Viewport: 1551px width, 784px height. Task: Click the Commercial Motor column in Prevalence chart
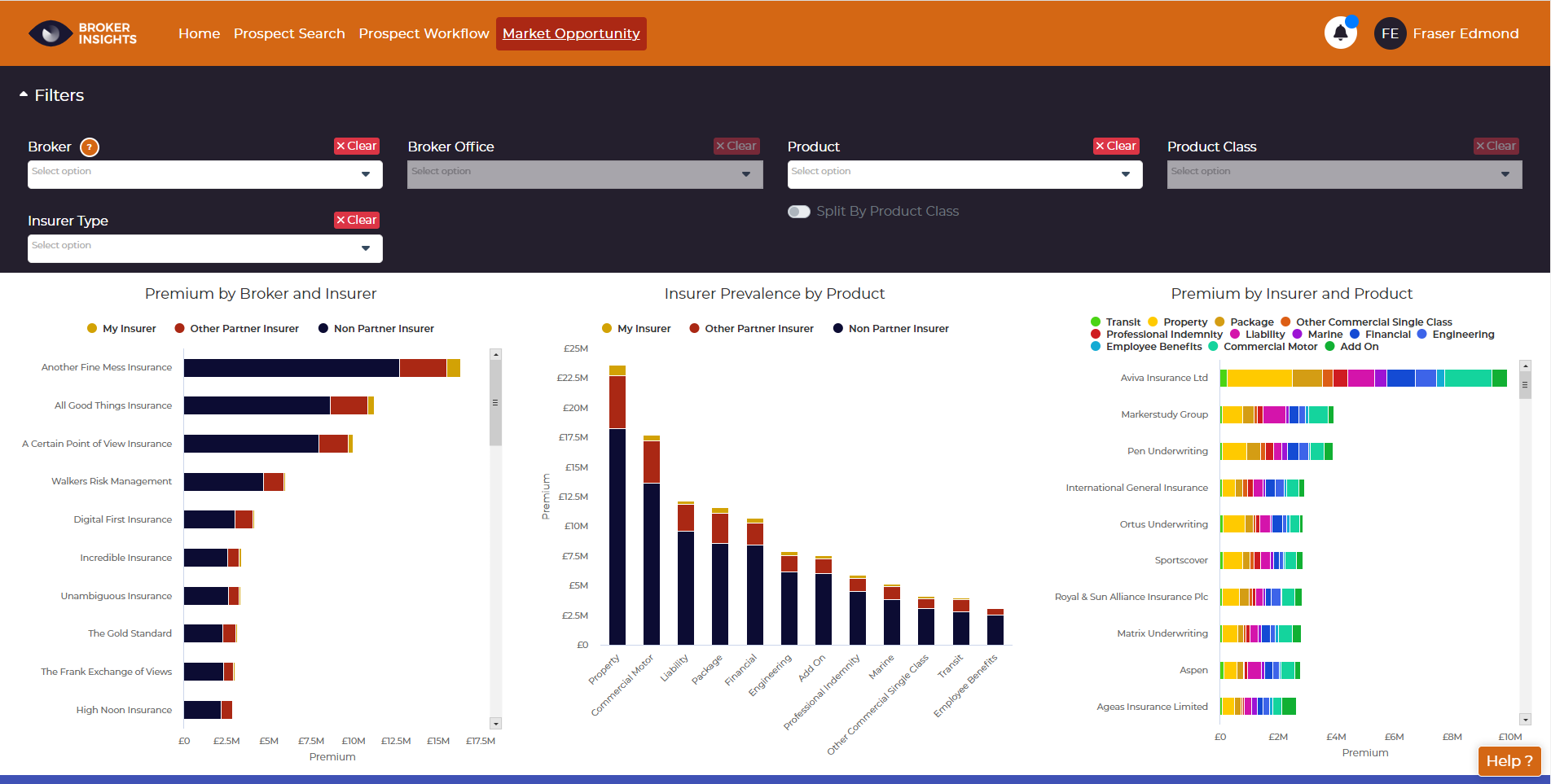coord(652,541)
